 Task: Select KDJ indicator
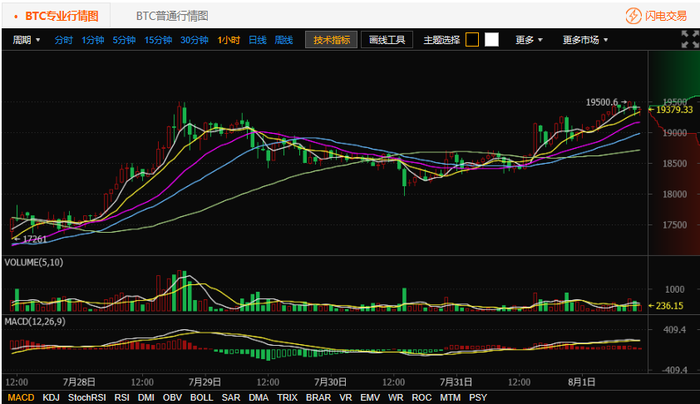pyautogui.click(x=51, y=397)
